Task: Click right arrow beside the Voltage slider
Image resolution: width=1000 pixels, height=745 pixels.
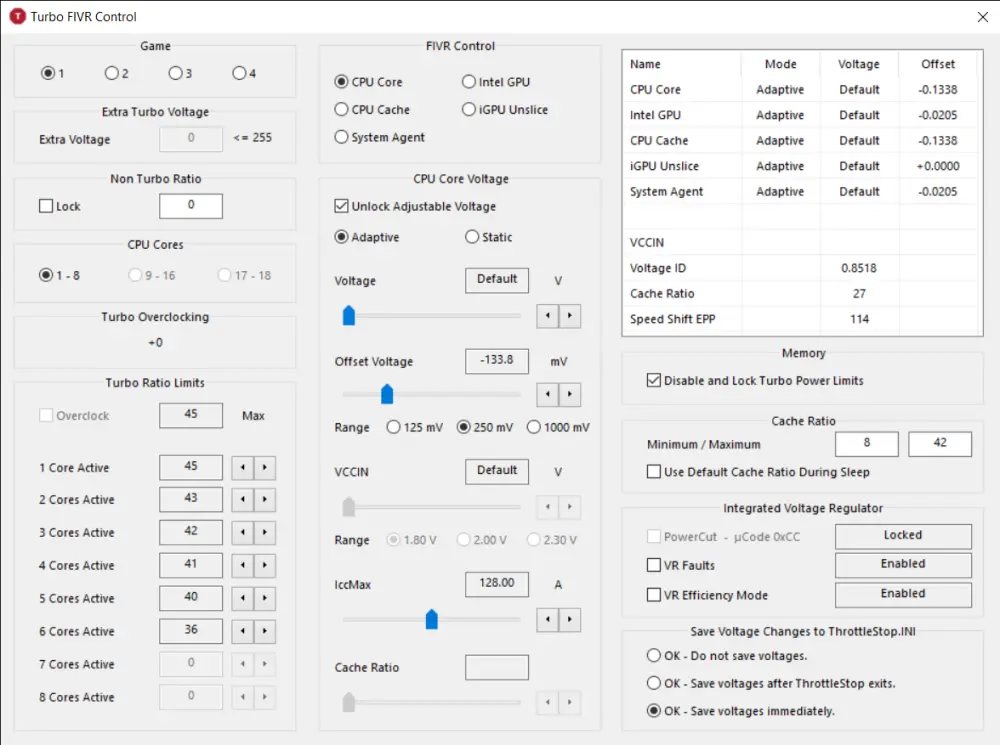Action: [x=570, y=316]
